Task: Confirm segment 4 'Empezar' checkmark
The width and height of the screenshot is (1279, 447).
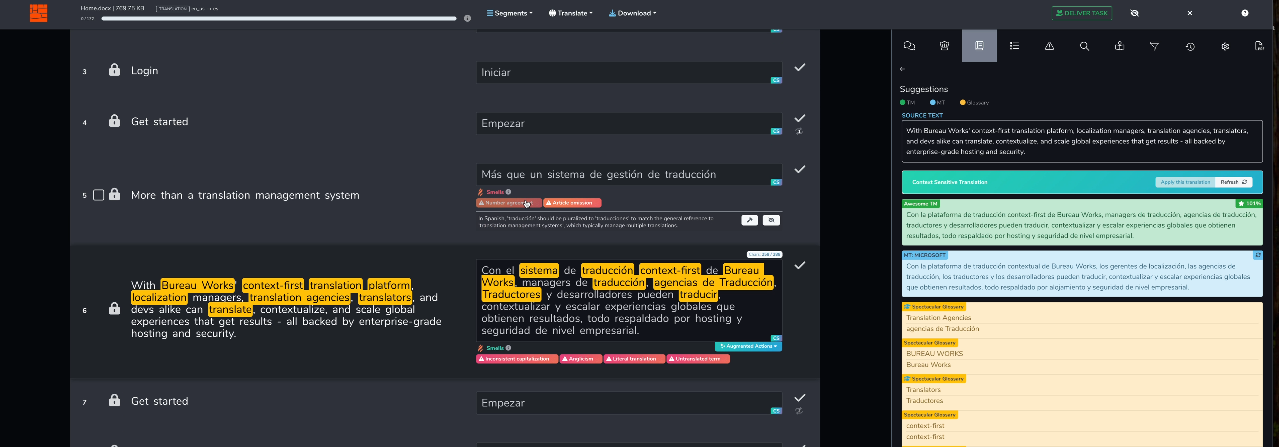Action: tap(800, 118)
